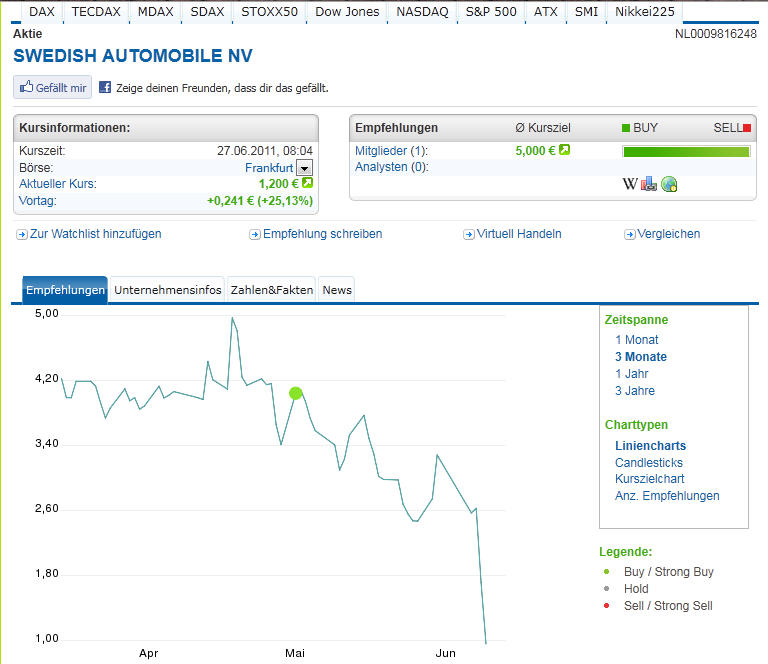The width and height of the screenshot is (768, 664).
Task: Click green arrow icon next to 5,000 €
Action: (x=565, y=150)
